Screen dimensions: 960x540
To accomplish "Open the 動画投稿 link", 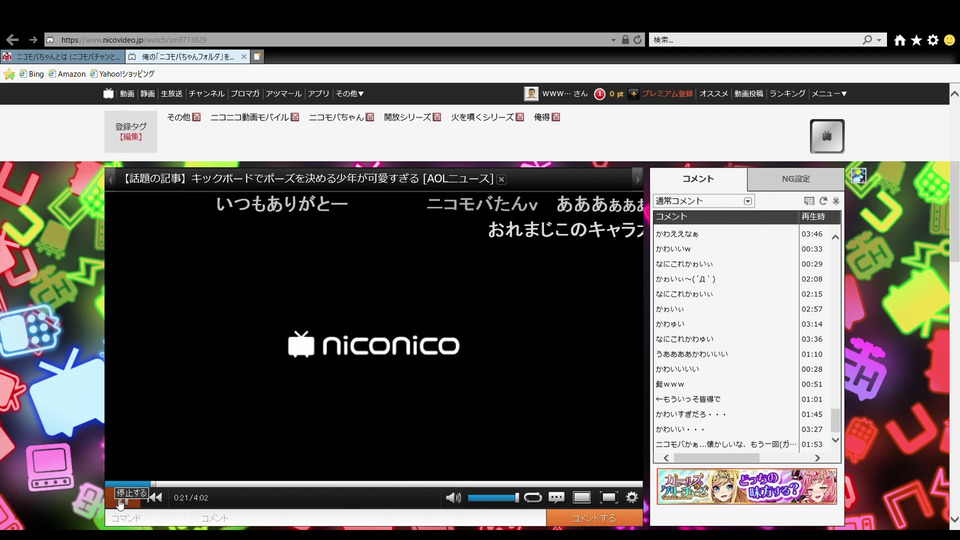I will (x=749, y=94).
